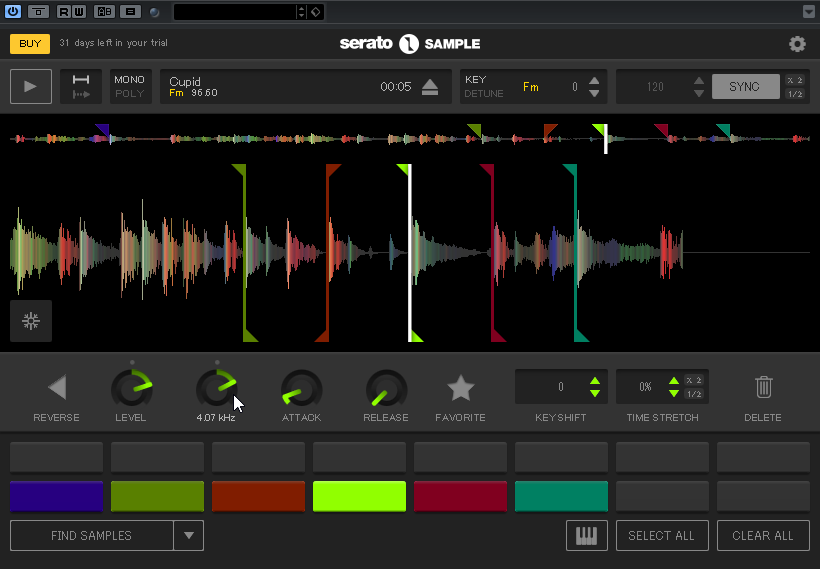Viewport: 820px width, 569px height.
Task: Click the SELECT ALL button
Action: 662,536
